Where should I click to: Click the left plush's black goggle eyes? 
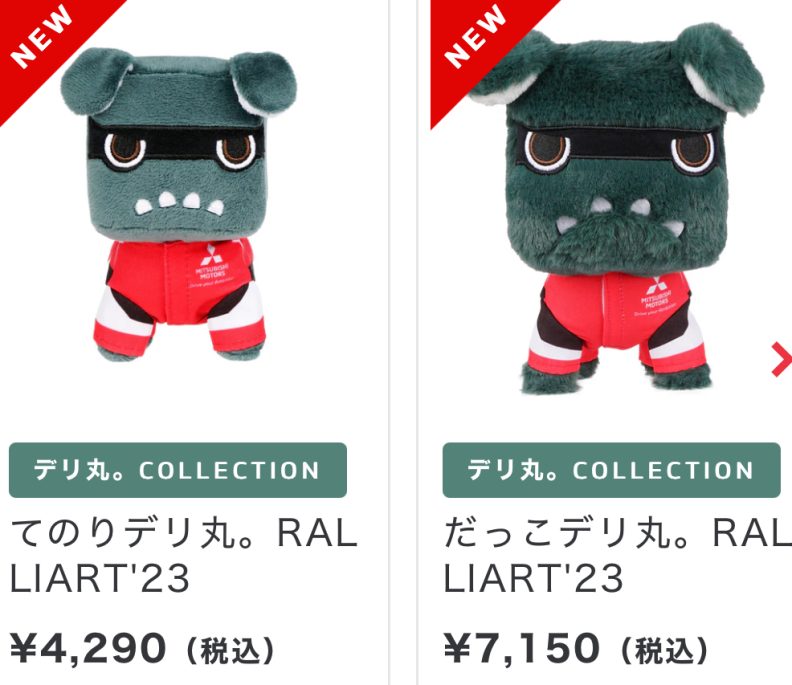click(x=177, y=147)
